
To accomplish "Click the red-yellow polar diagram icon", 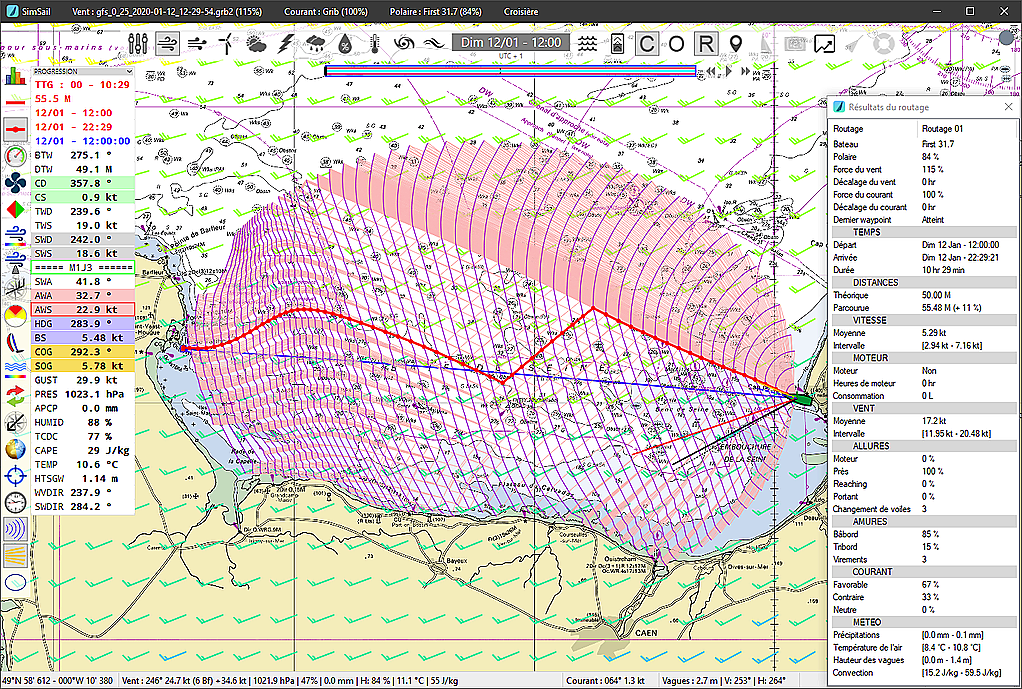I will coord(15,317).
